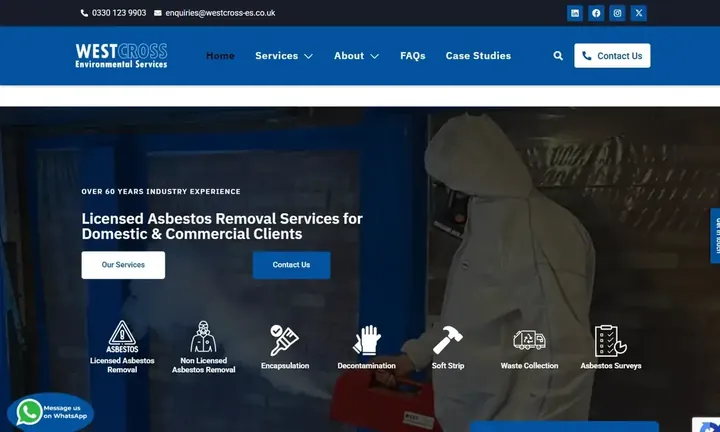
Task: Click the Our Services hero button
Action: click(123, 265)
